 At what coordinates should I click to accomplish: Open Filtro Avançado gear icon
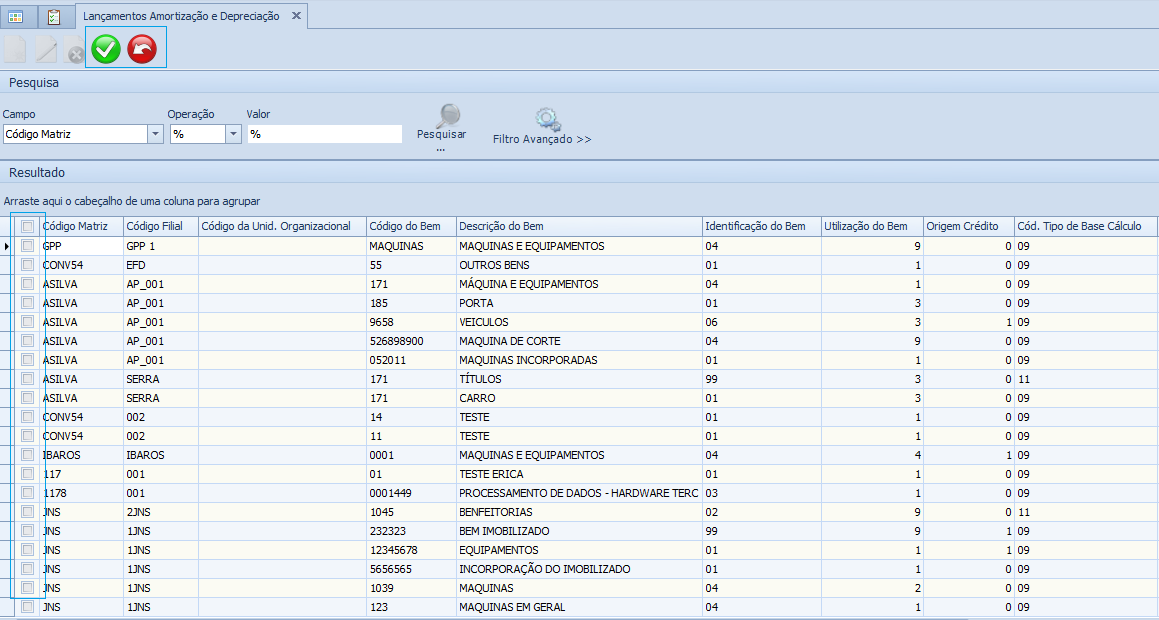coord(546,120)
